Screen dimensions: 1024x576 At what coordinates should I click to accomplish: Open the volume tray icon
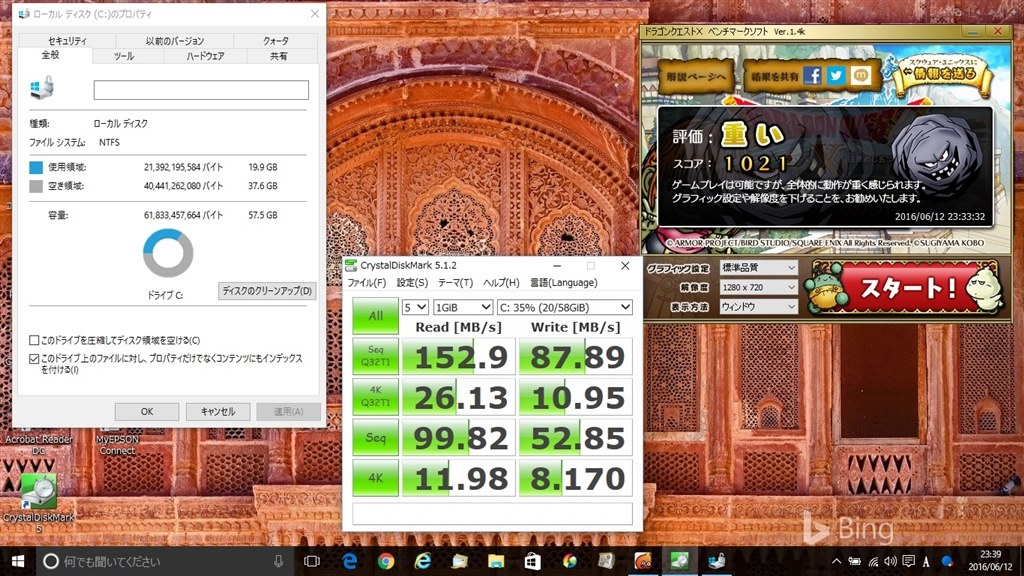tap(890, 561)
